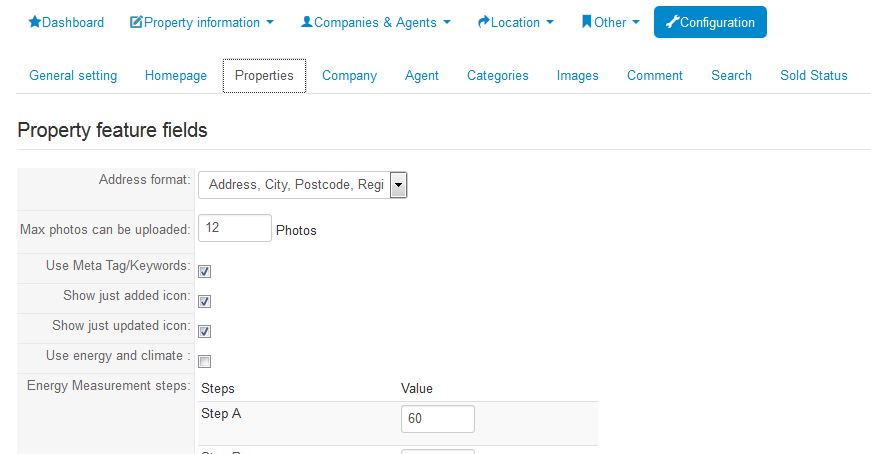Click the Other bookmark icon
Screen dimensions: 871x454
coord(587,22)
